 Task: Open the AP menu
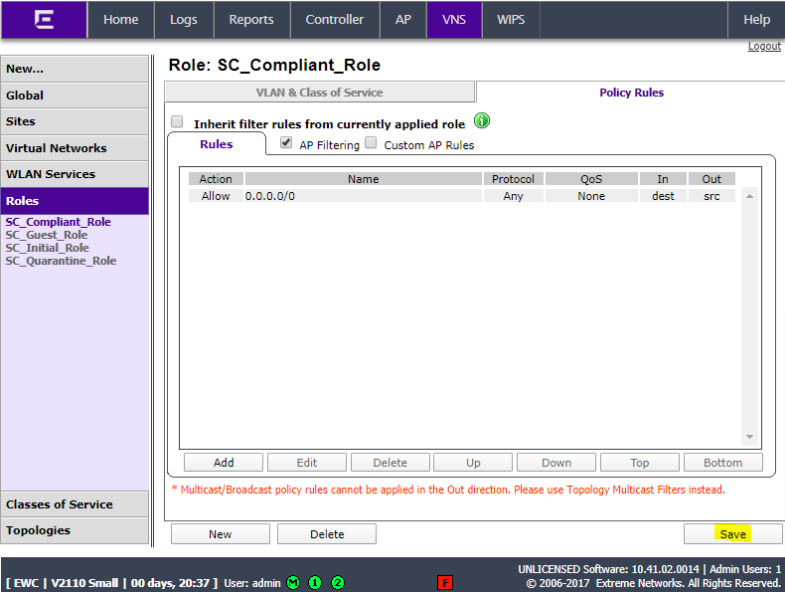click(x=403, y=20)
